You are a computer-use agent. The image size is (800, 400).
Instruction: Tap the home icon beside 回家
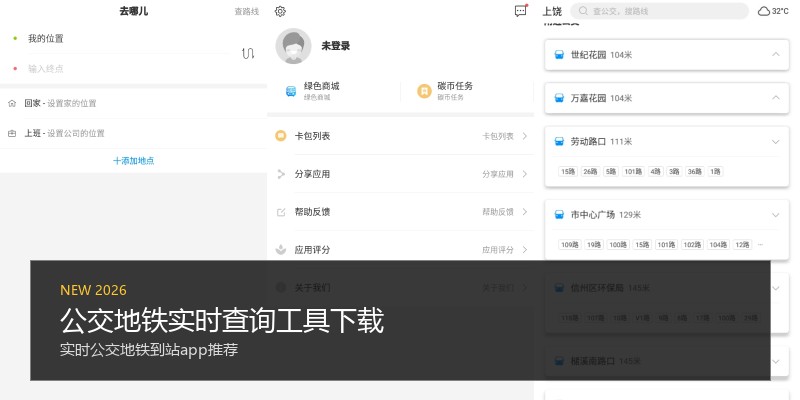tap(12, 103)
